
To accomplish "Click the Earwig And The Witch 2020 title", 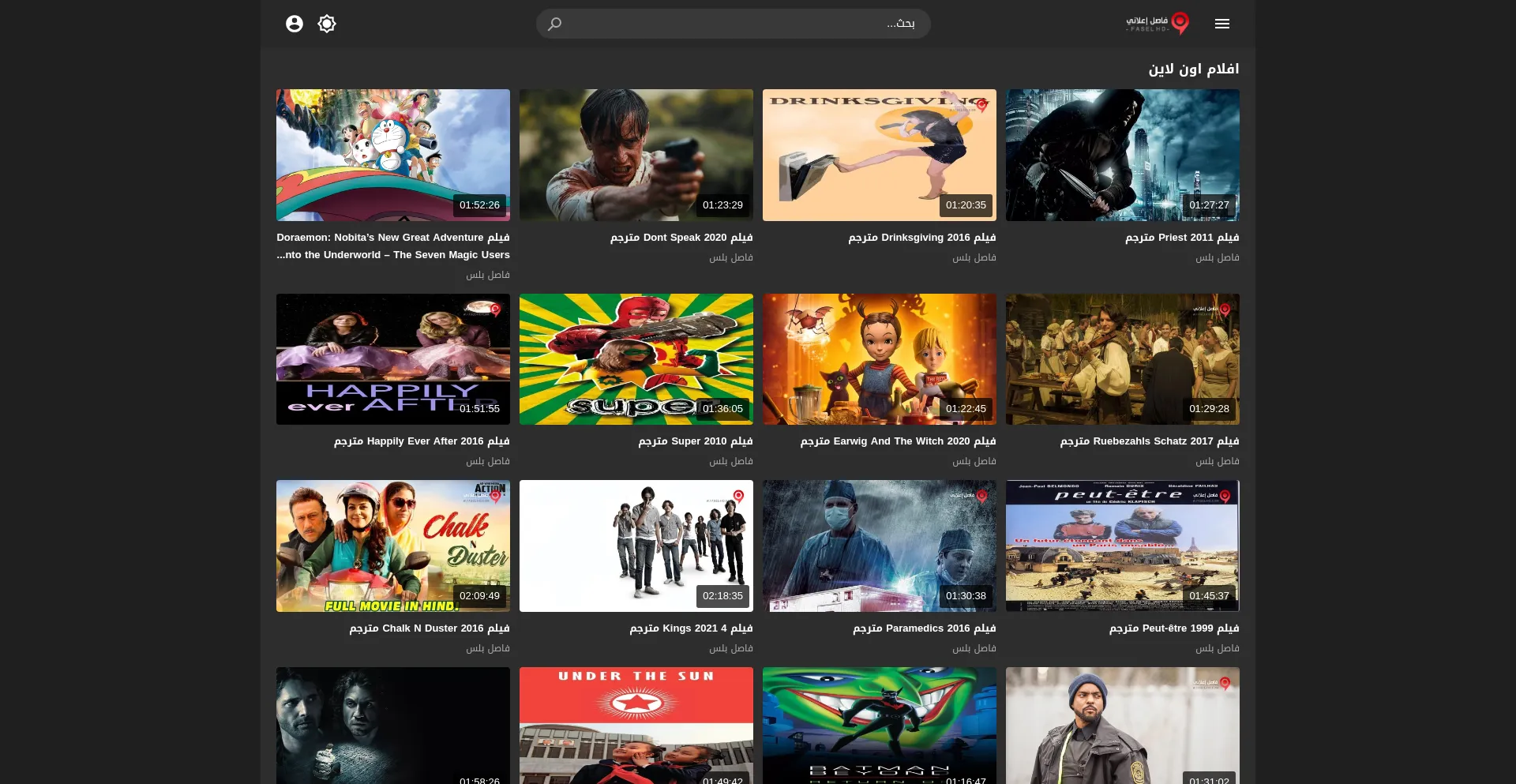I will pos(898,441).
